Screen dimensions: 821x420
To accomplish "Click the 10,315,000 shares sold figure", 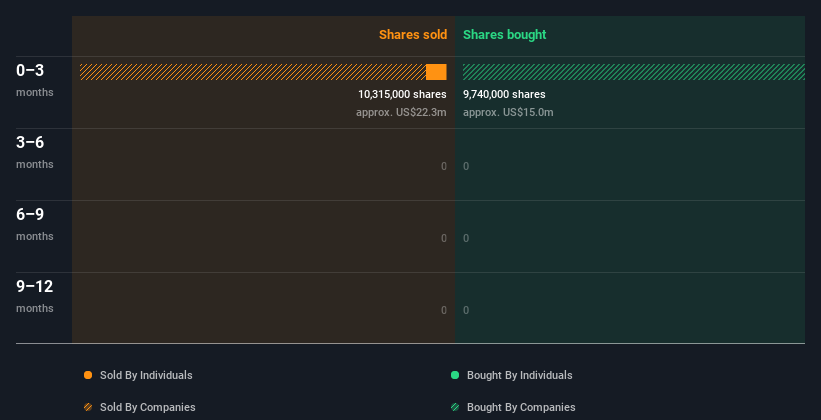I will (x=402, y=94).
